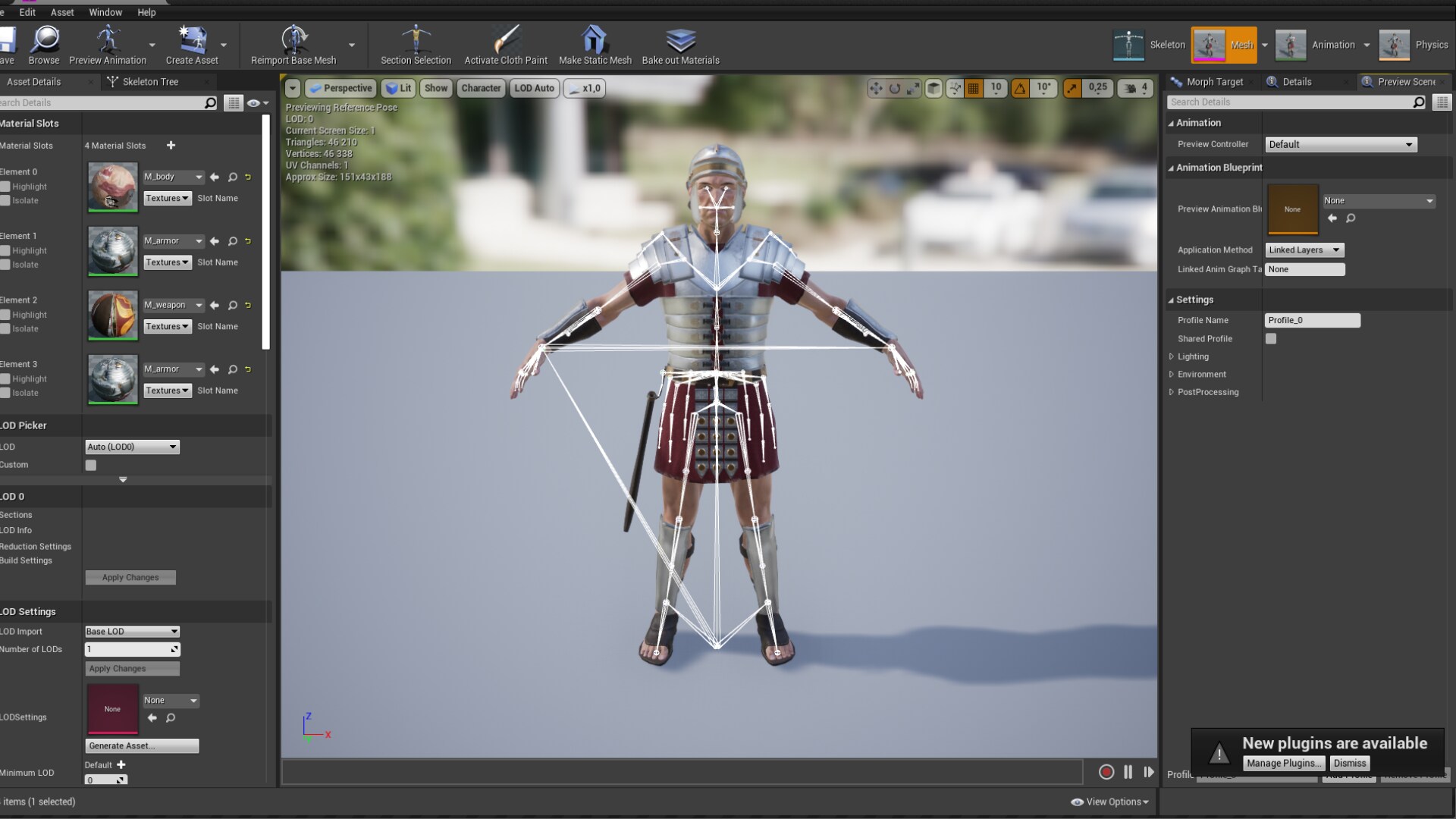Open the Perspective view dropdown
Viewport: 1456px width, 819px height.
[340, 88]
